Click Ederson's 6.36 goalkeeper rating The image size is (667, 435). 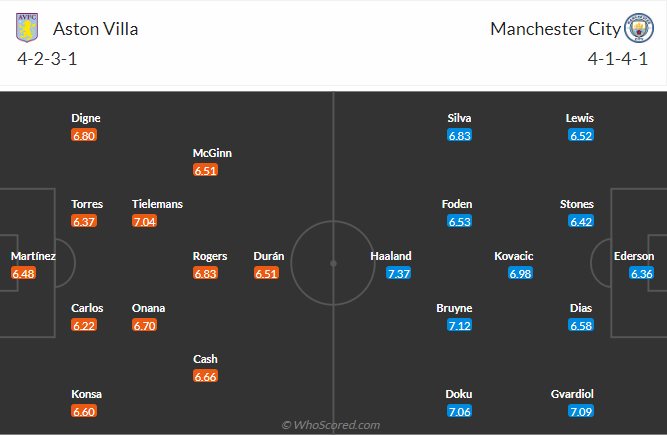[x=642, y=273]
